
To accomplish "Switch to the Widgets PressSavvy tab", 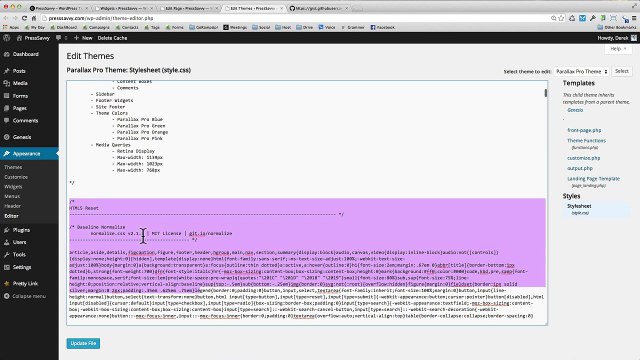I will [x=123, y=8].
